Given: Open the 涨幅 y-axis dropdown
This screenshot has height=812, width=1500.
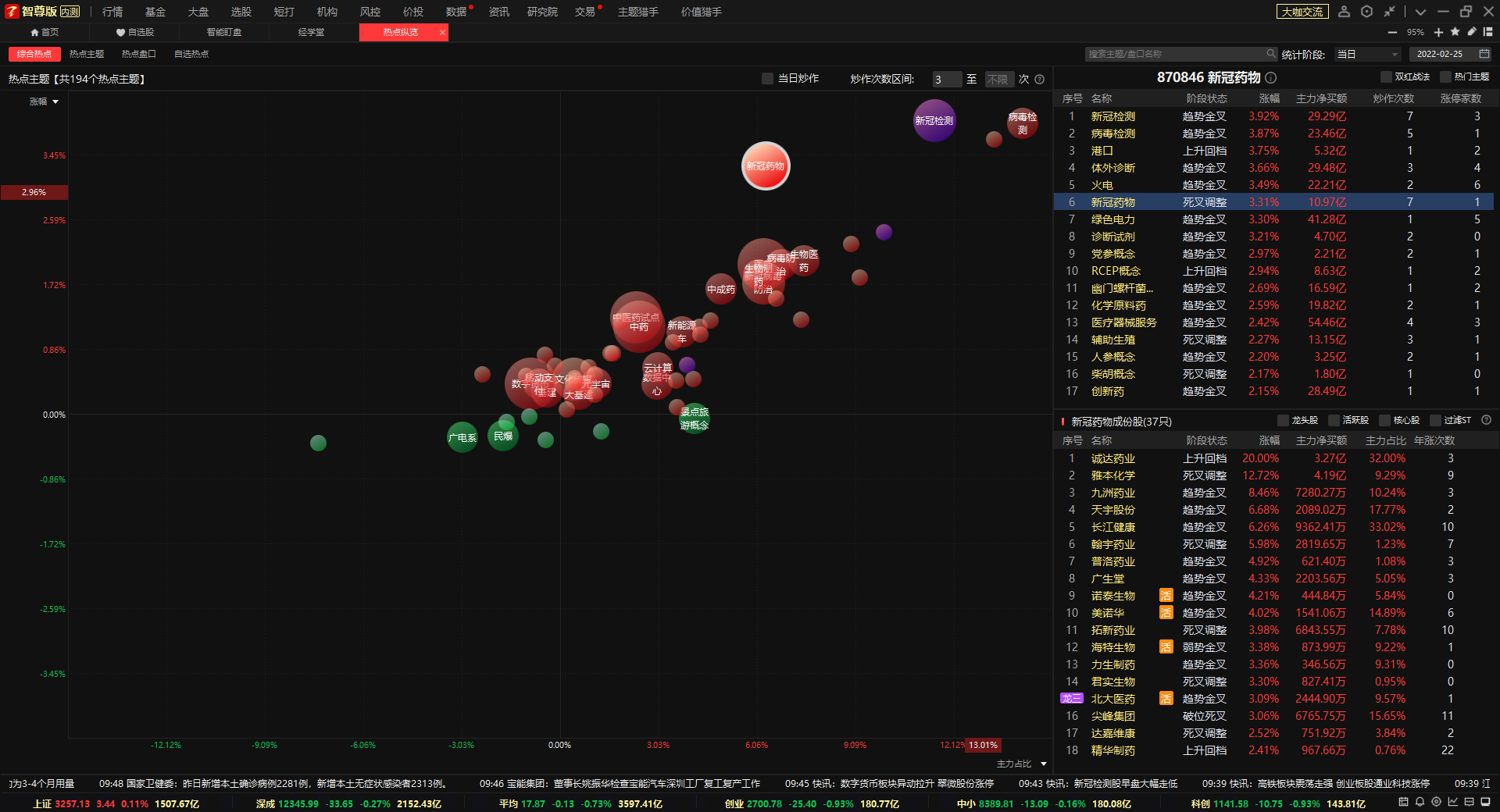Looking at the screenshot, I should 44,101.
